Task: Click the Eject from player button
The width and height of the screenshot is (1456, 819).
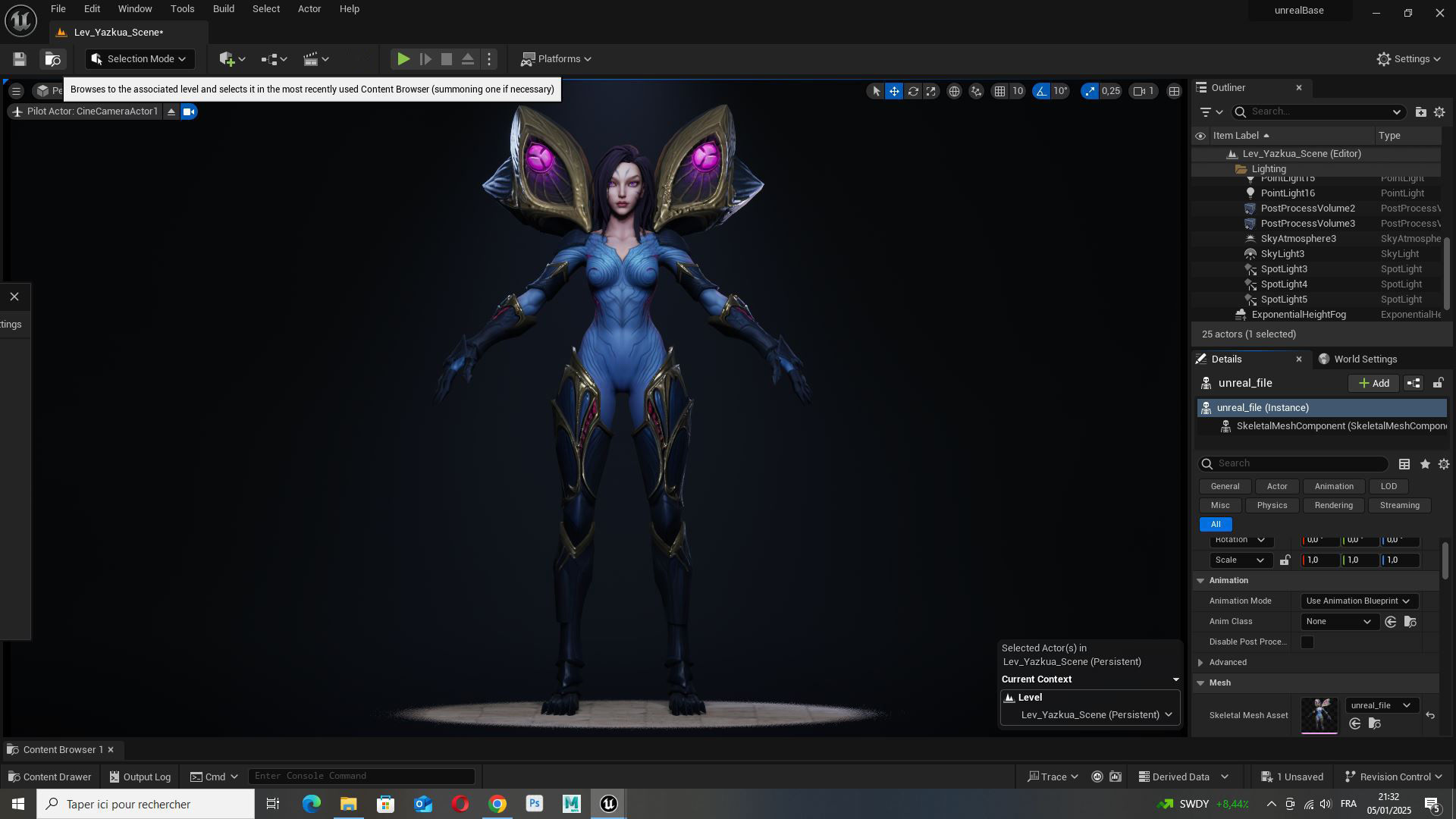Action: pos(468,59)
